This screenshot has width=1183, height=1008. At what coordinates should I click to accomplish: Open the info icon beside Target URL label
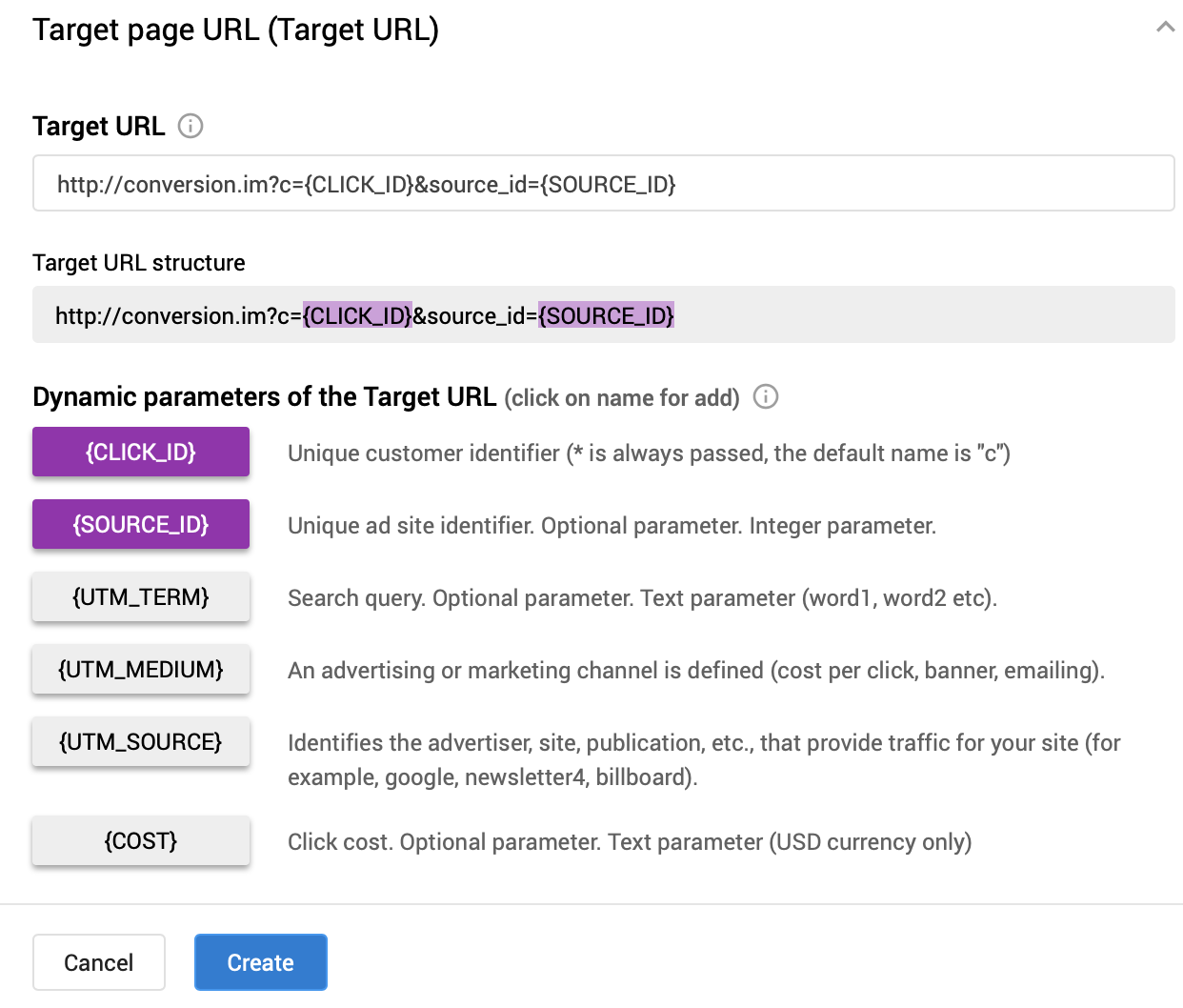[190, 126]
